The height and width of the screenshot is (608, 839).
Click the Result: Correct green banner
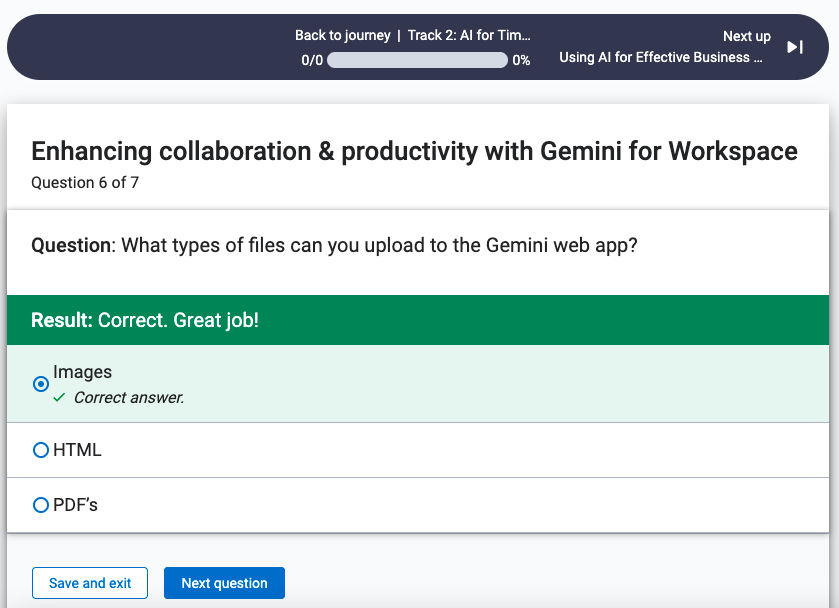coord(418,320)
